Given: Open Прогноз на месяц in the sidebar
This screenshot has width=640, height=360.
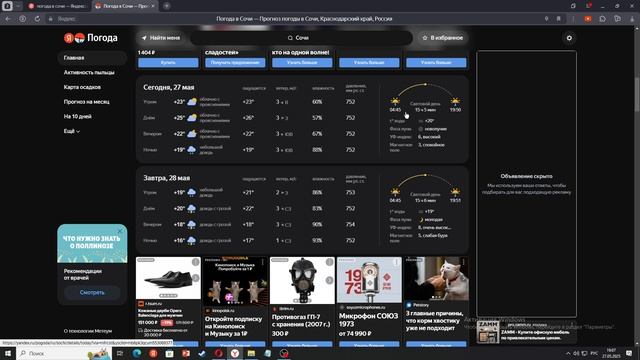Looking at the screenshot, I should tap(87, 102).
